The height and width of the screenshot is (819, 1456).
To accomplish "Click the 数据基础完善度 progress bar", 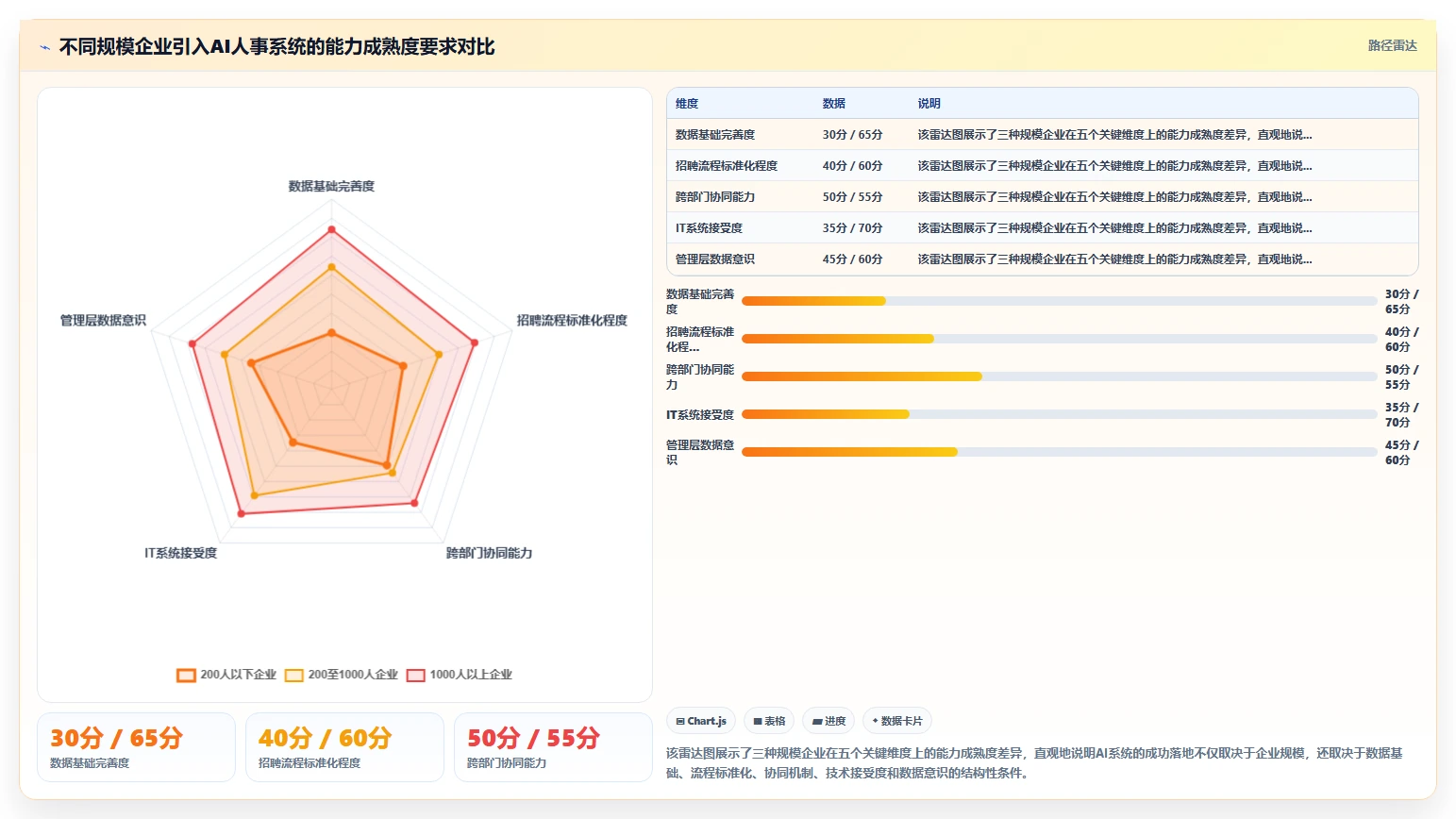I will [1059, 301].
